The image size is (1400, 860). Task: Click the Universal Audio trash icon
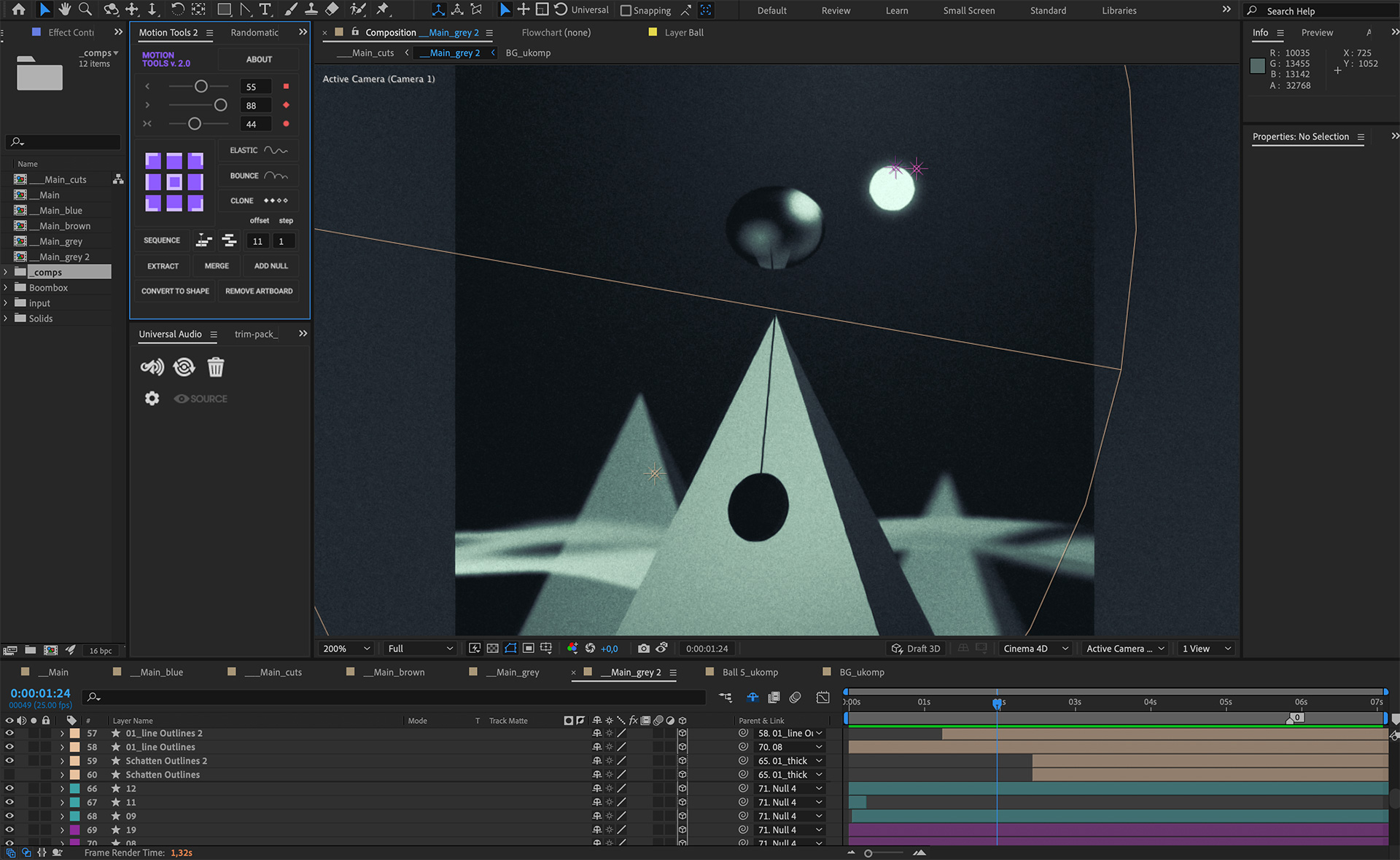[215, 367]
